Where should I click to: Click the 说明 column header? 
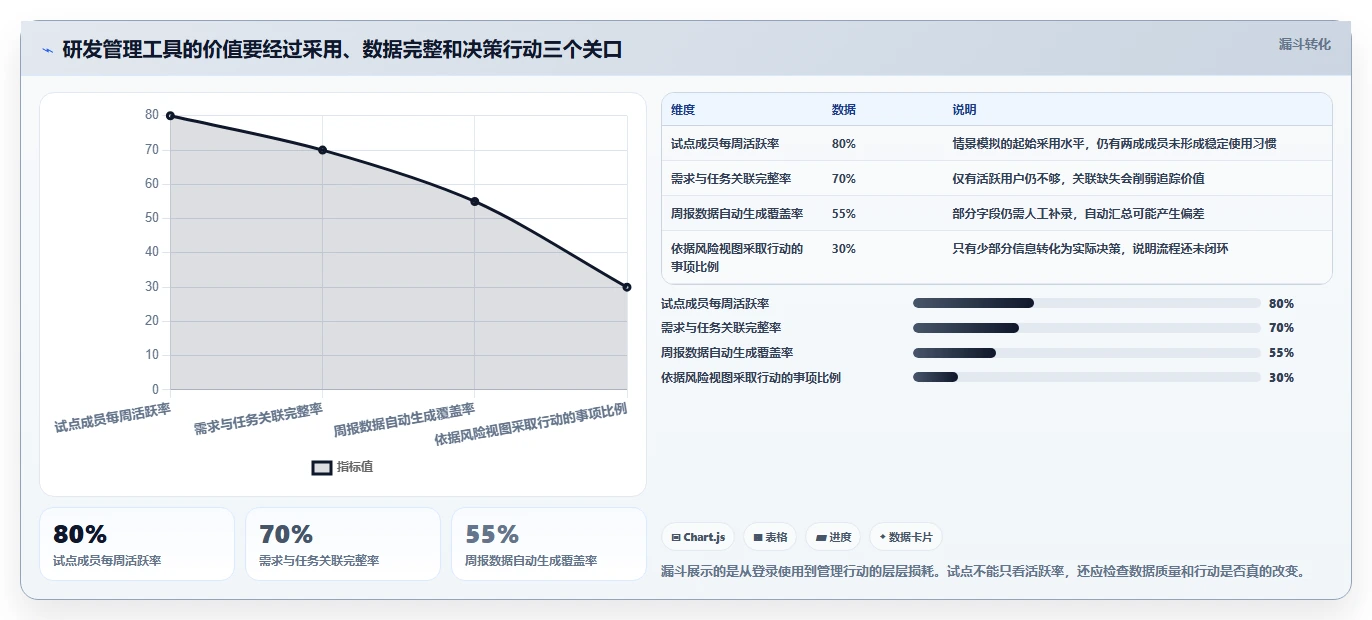[x=964, y=110]
